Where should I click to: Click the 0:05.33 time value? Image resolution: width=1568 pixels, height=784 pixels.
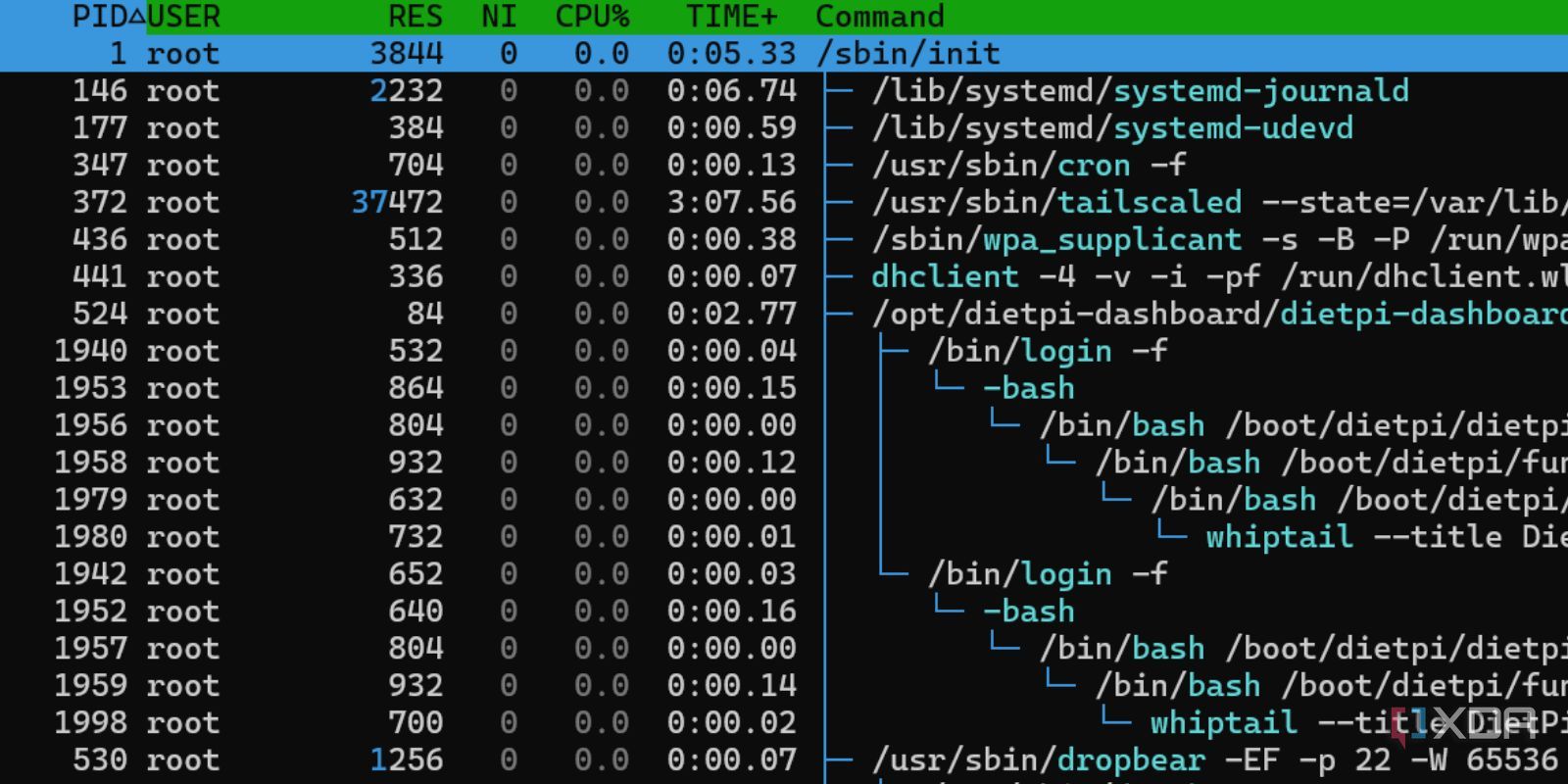pyautogui.click(x=732, y=53)
